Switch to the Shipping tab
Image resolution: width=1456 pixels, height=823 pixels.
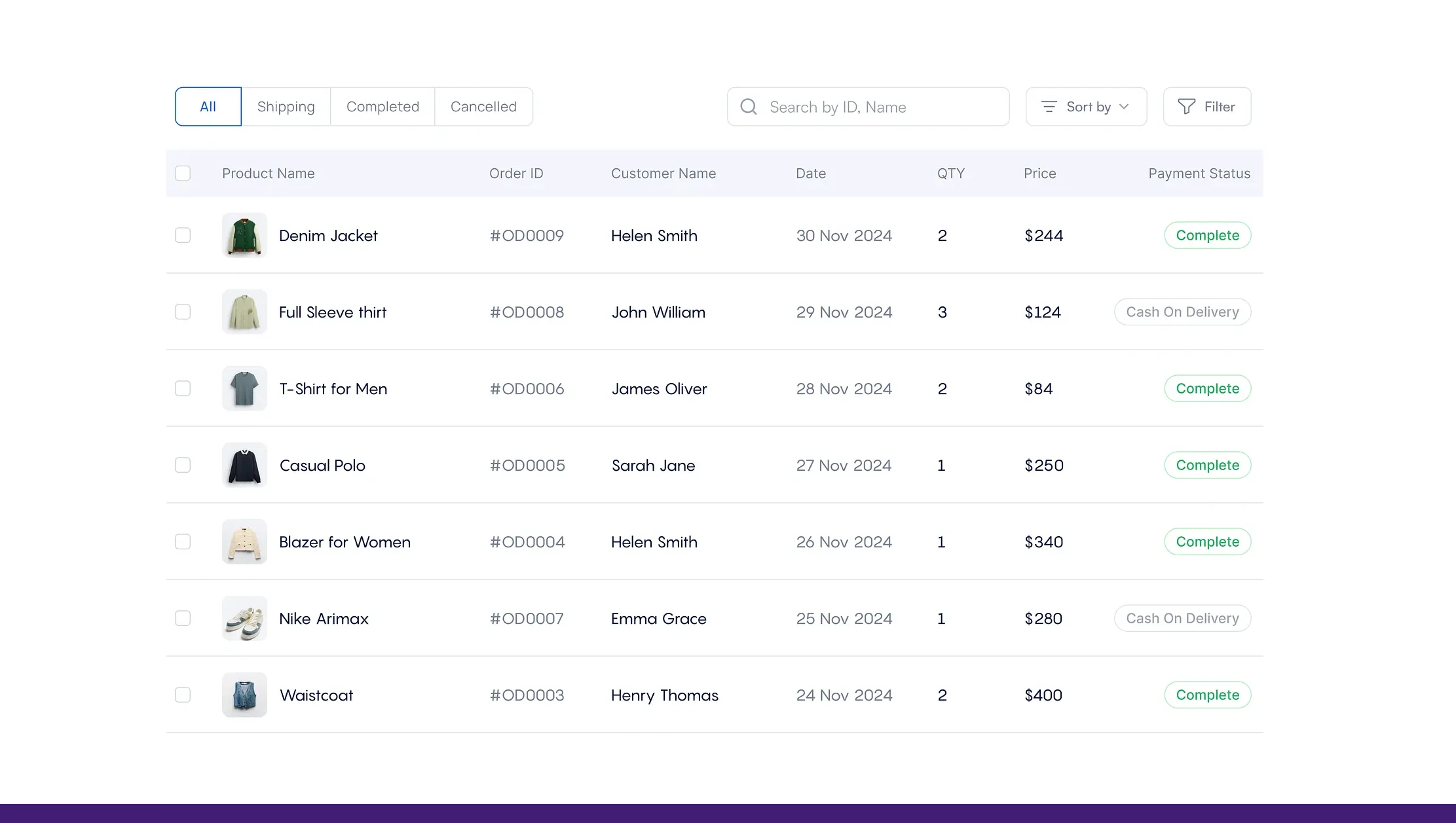286,106
